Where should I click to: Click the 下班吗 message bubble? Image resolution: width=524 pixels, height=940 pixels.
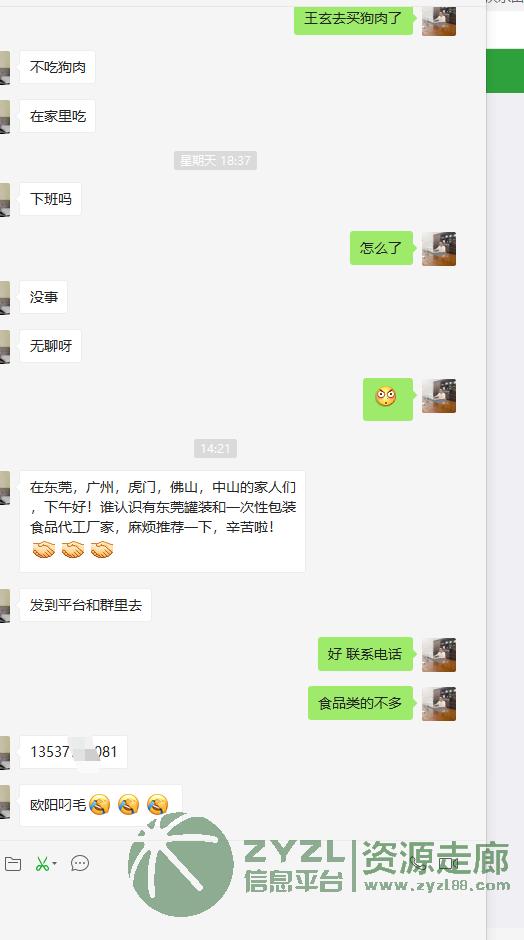click(50, 199)
